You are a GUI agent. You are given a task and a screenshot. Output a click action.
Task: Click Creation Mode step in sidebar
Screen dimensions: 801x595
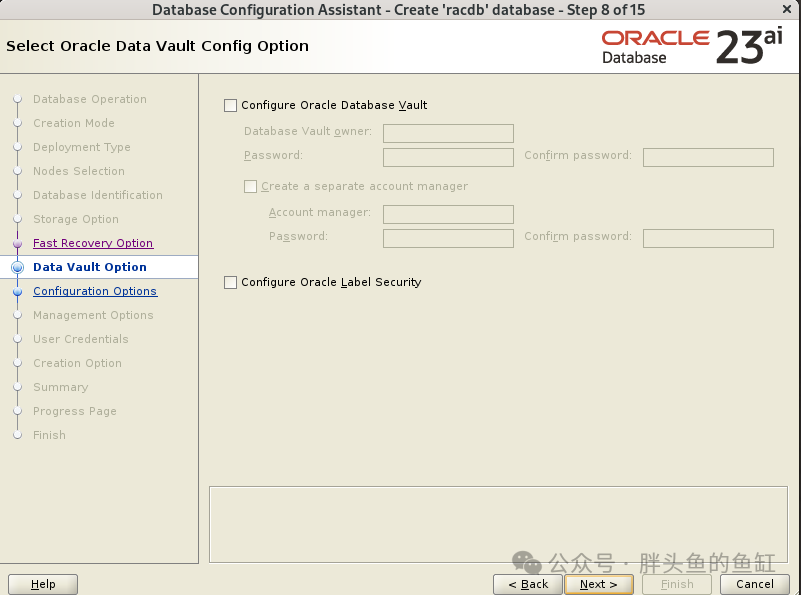click(x=74, y=123)
